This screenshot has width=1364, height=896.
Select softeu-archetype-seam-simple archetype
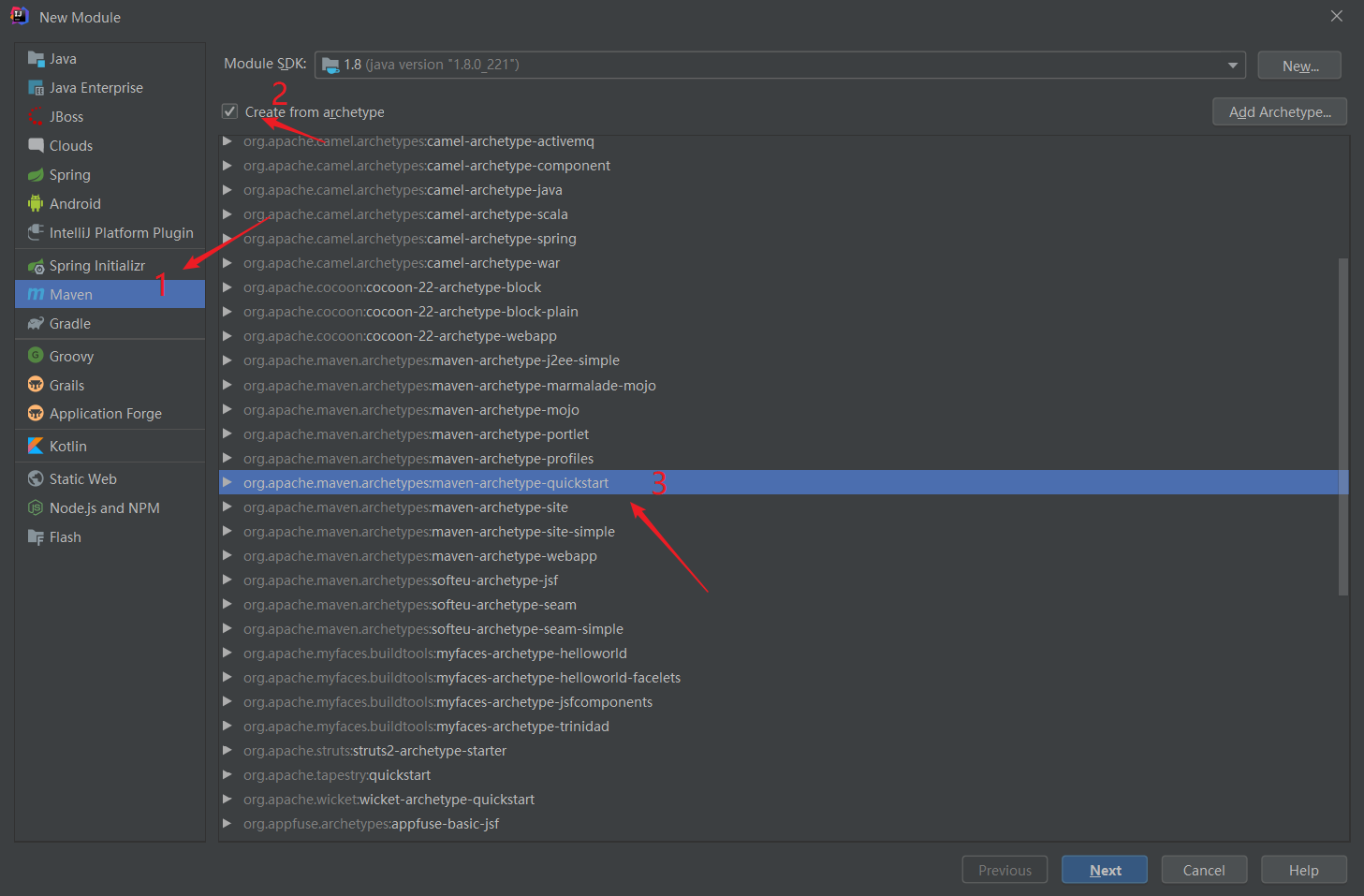tap(783, 629)
